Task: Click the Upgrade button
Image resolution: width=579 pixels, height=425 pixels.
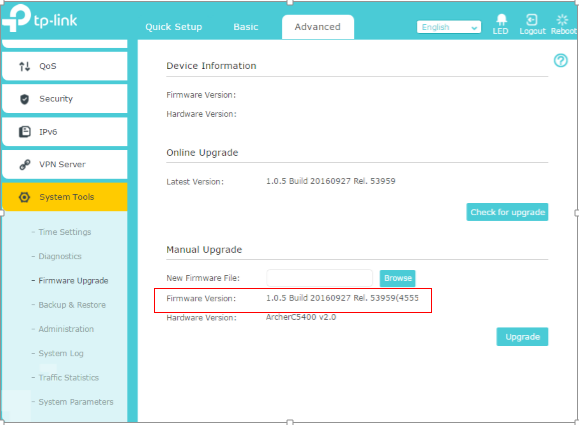Action: point(522,337)
